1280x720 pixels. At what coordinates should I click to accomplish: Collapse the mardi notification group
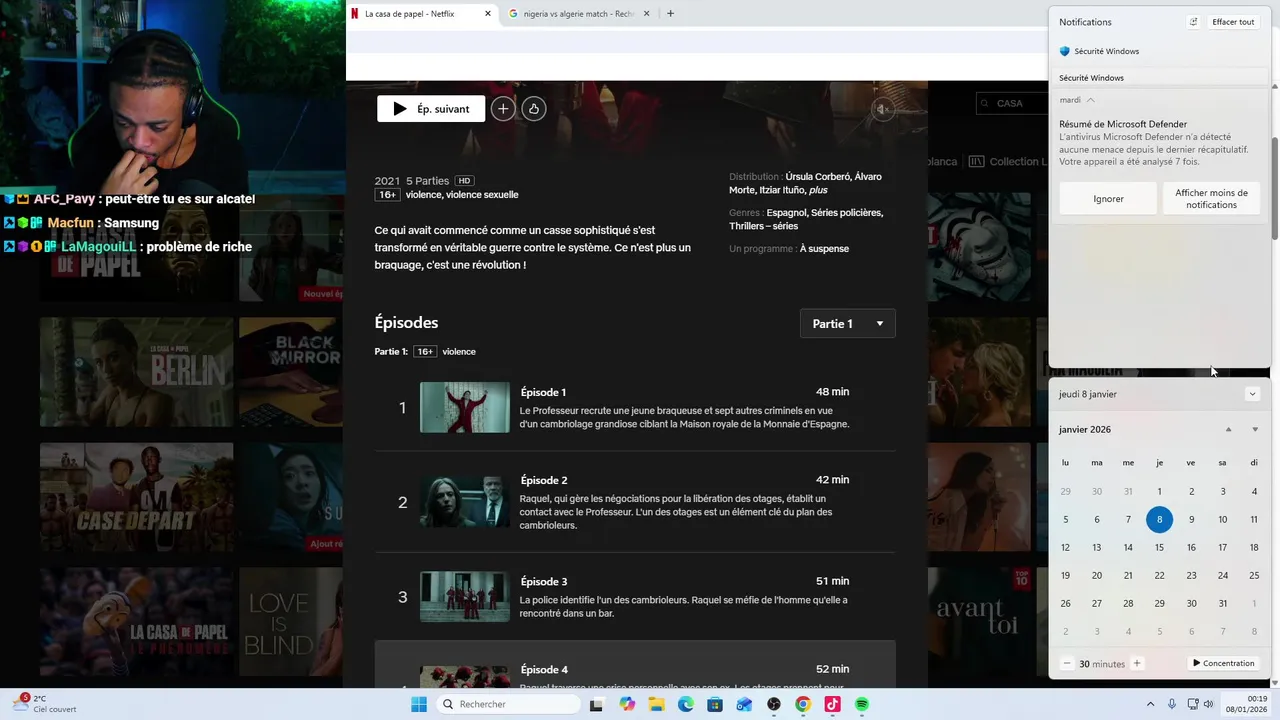coord(1090,100)
